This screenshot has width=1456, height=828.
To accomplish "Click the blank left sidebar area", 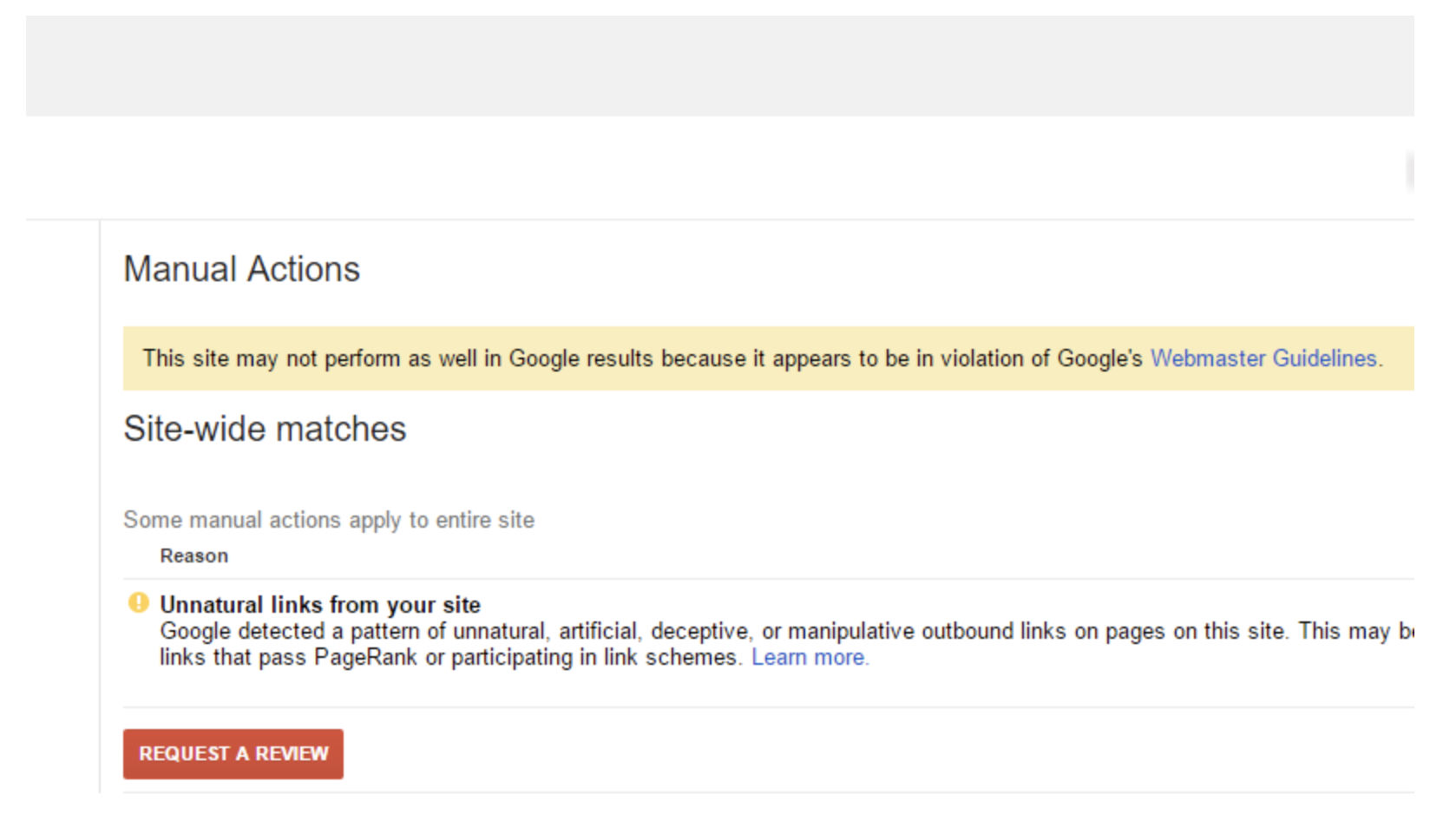I will (x=62, y=503).
